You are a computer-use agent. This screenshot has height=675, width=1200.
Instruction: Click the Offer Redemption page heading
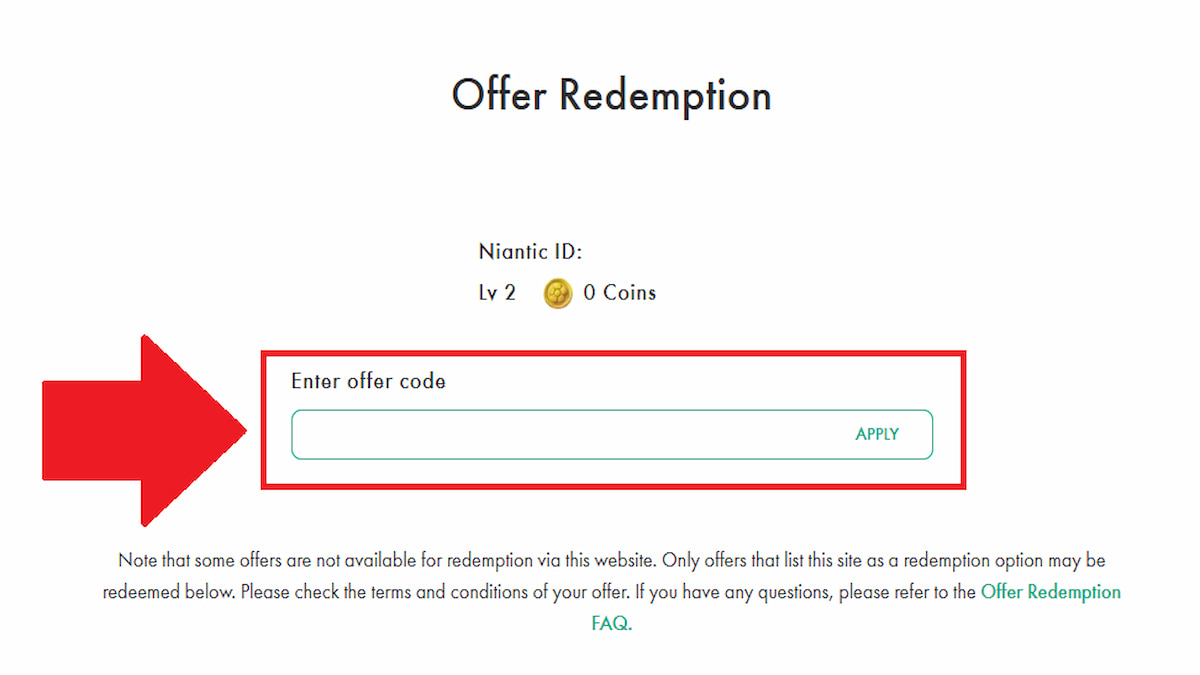(611, 96)
